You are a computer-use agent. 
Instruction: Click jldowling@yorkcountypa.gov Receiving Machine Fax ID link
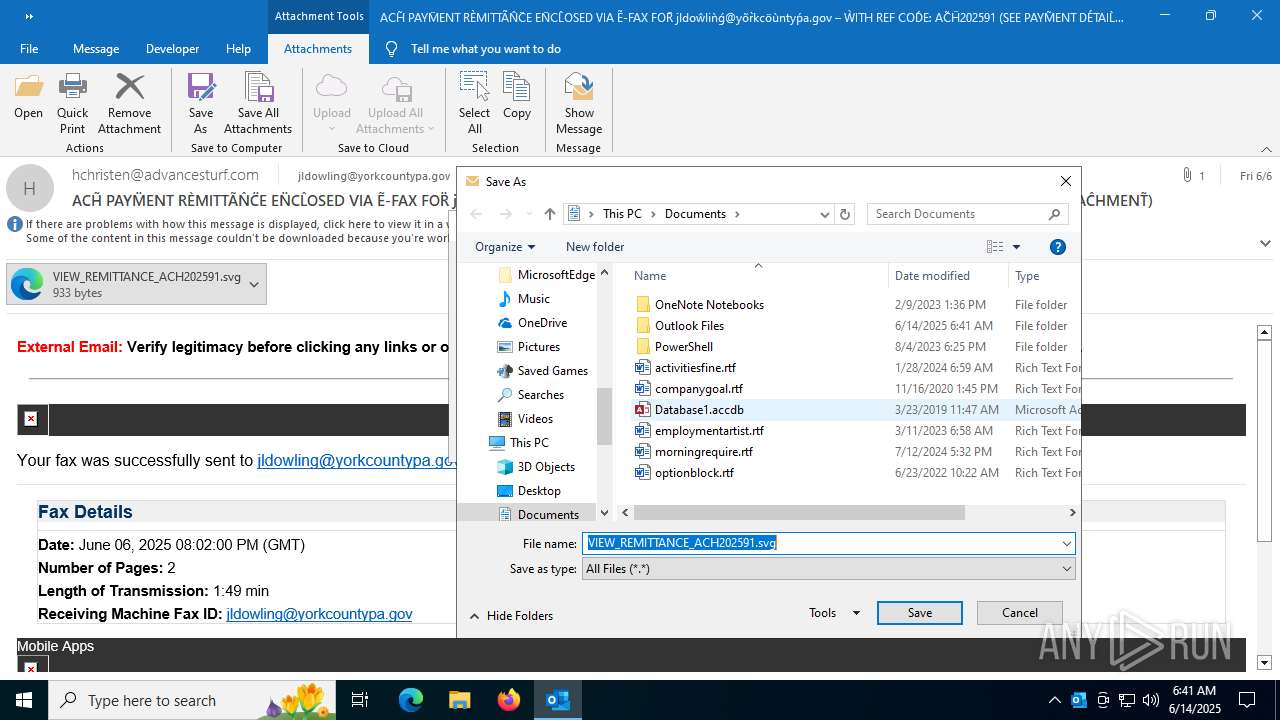coord(319,614)
